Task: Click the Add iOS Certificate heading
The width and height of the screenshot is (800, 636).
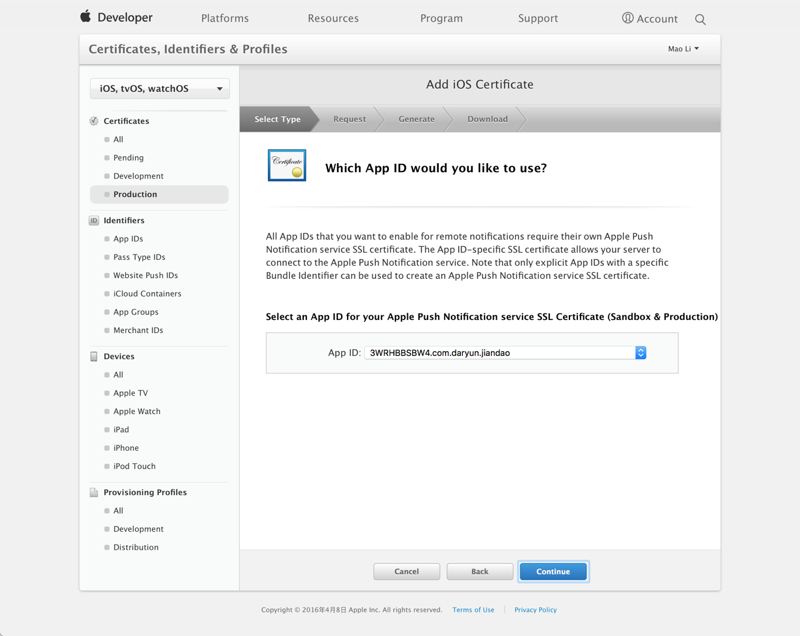Action: coord(480,85)
